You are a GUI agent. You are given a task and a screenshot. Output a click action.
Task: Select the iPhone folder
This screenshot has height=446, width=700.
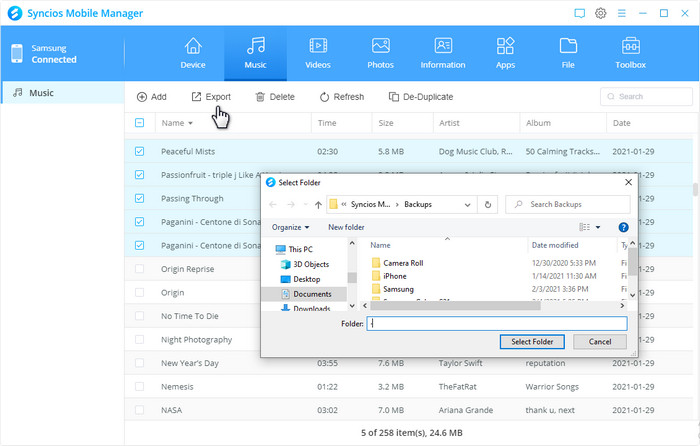(389, 276)
